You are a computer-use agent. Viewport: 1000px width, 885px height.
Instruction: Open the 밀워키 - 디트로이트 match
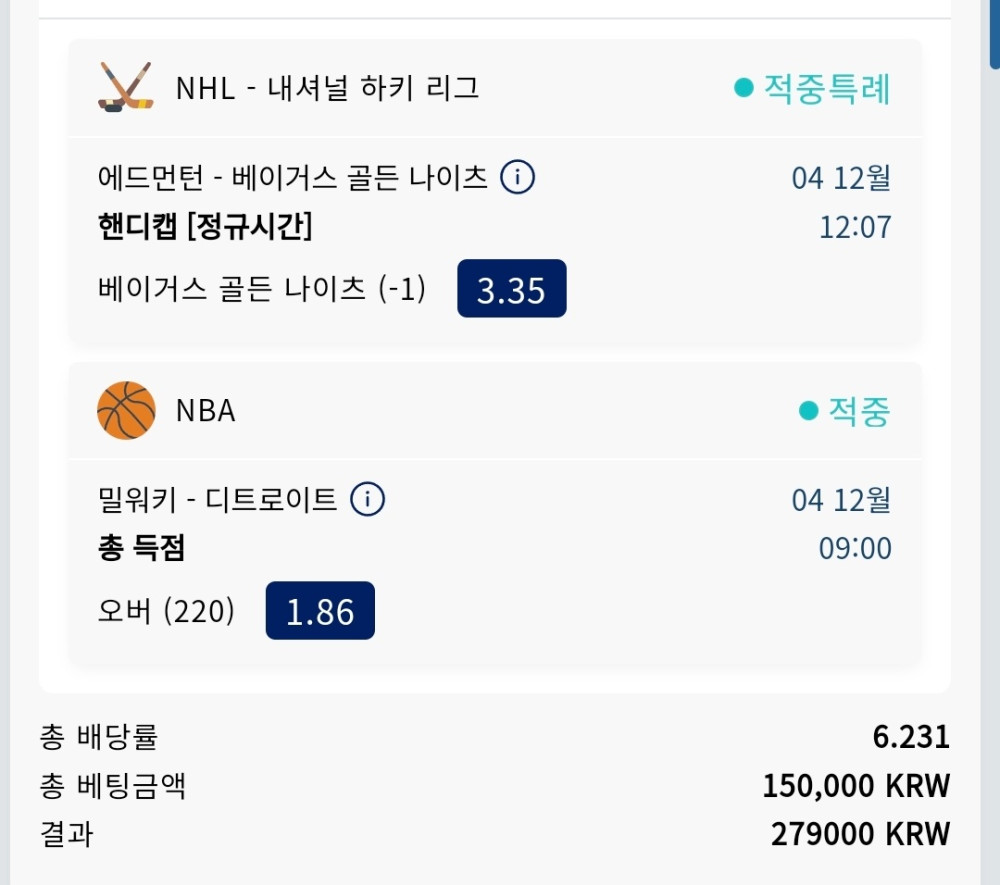[x=217, y=499]
